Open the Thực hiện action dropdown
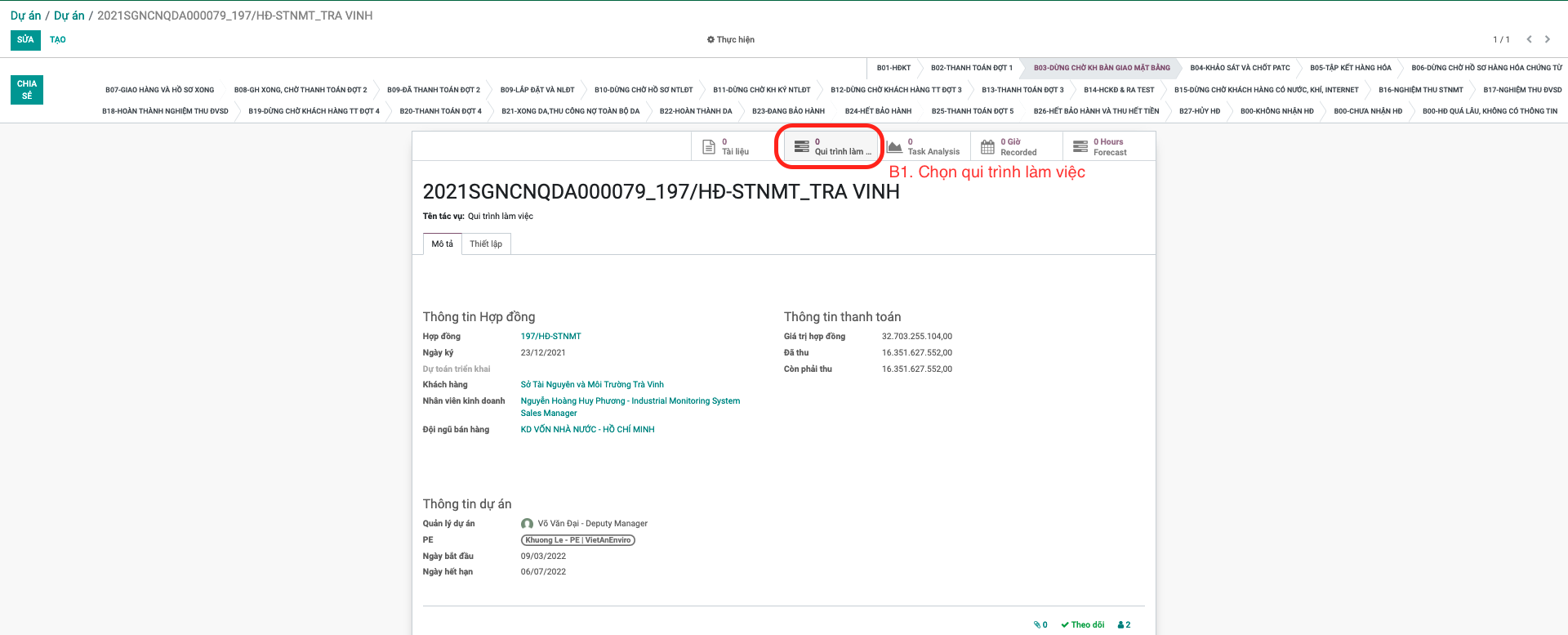The width and height of the screenshot is (1568, 635). (730, 39)
